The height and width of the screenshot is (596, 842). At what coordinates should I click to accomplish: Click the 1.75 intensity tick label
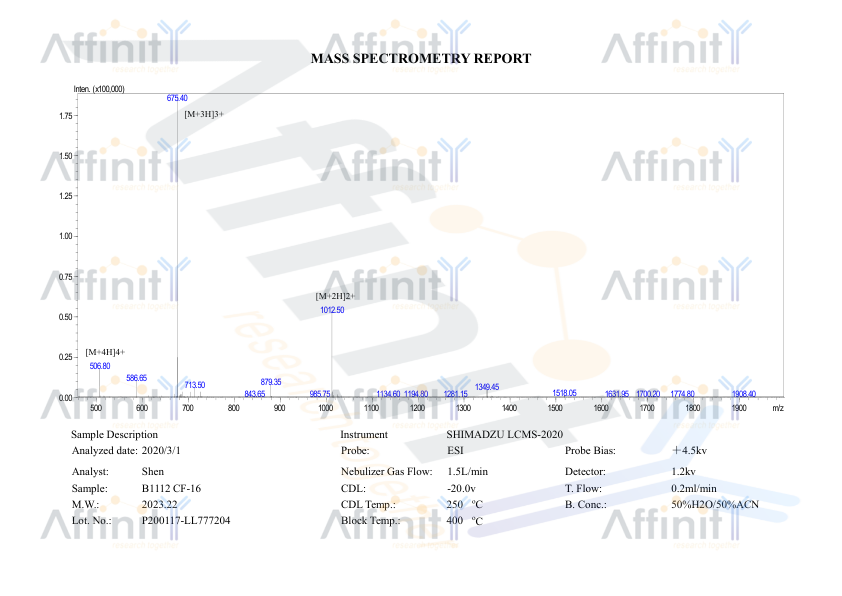66,116
